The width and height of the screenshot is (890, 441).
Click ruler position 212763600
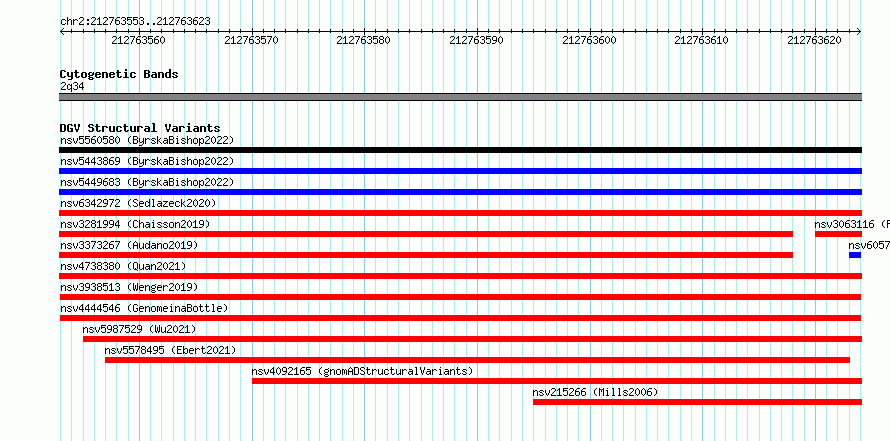click(x=589, y=40)
